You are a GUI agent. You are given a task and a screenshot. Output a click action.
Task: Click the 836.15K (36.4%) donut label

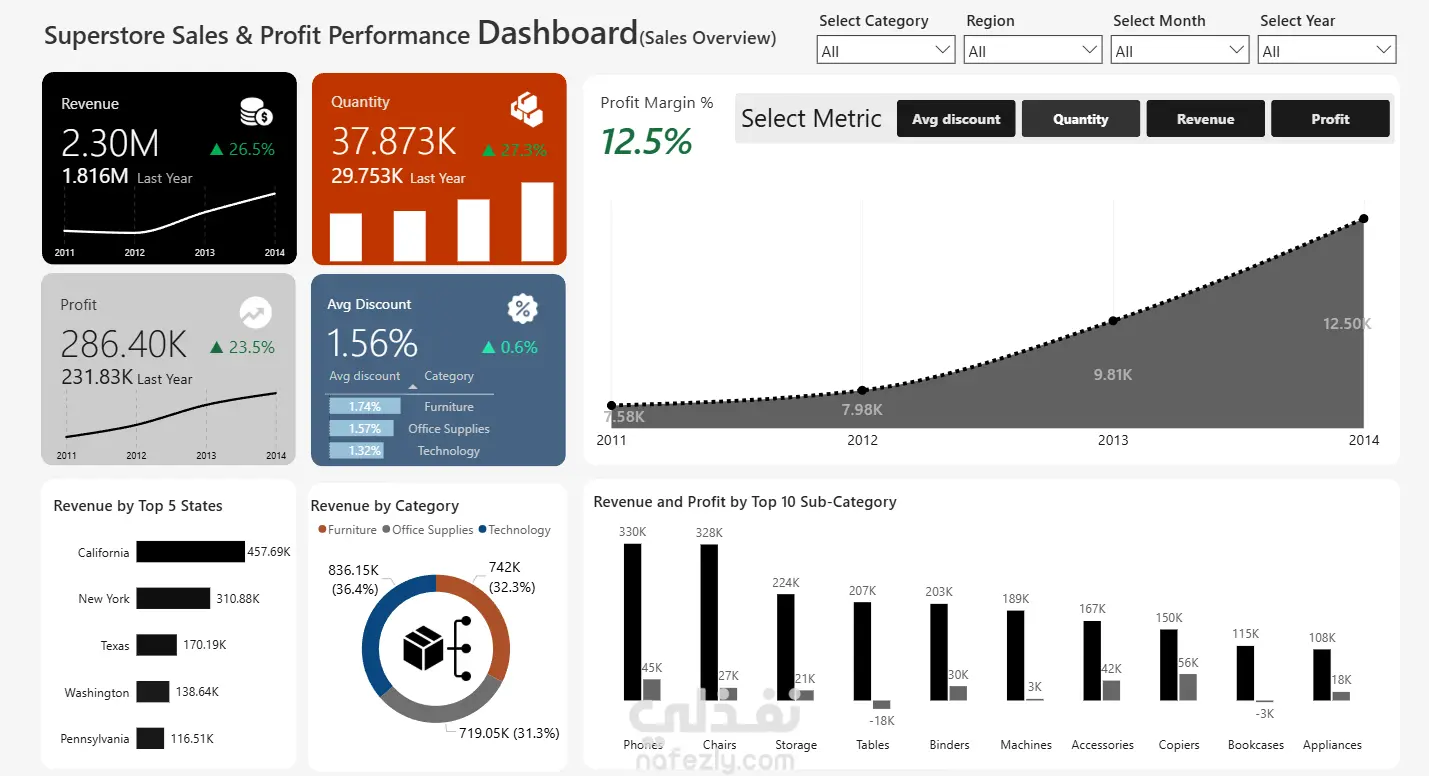coord(354,579)
